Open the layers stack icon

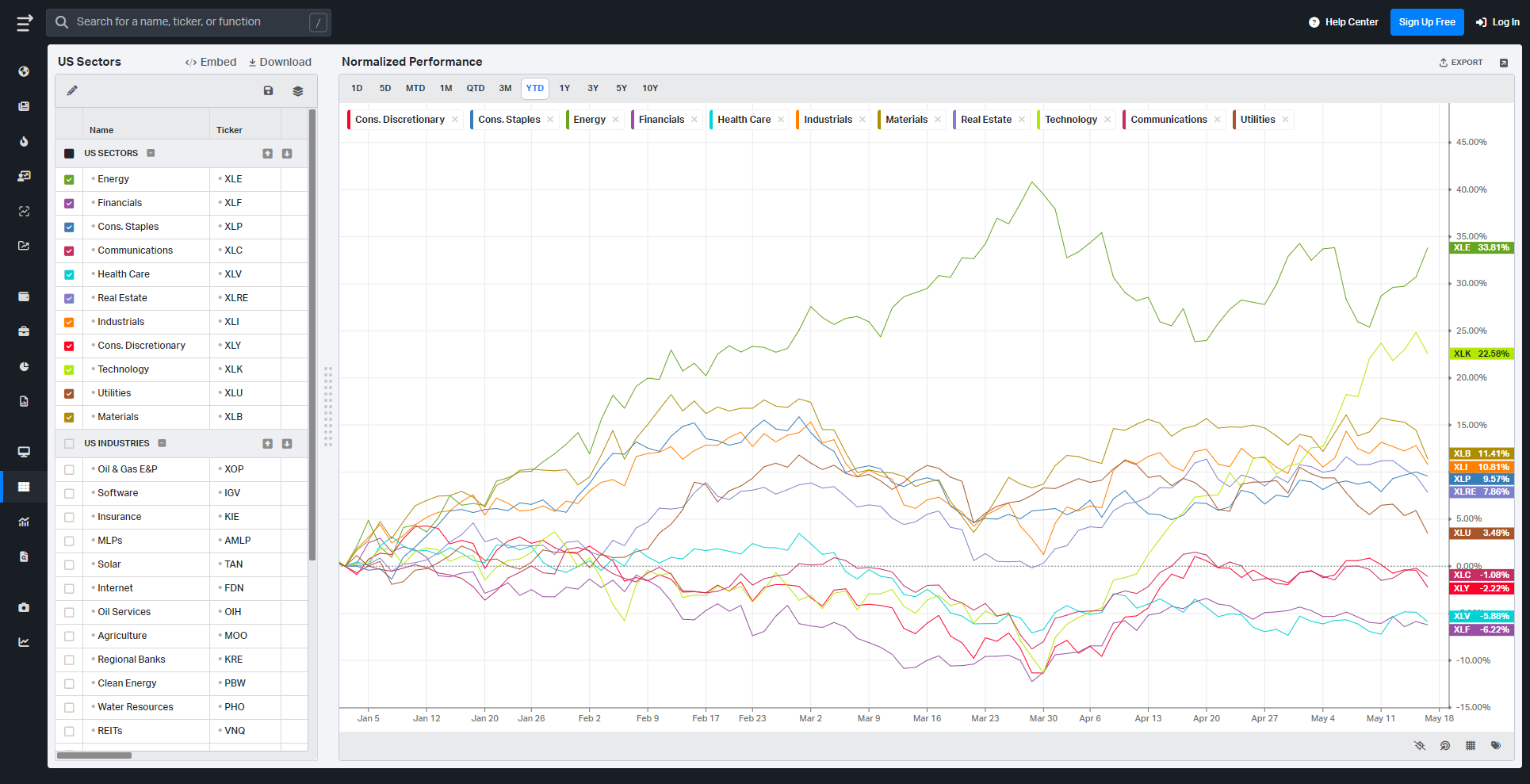click(298, 91)
